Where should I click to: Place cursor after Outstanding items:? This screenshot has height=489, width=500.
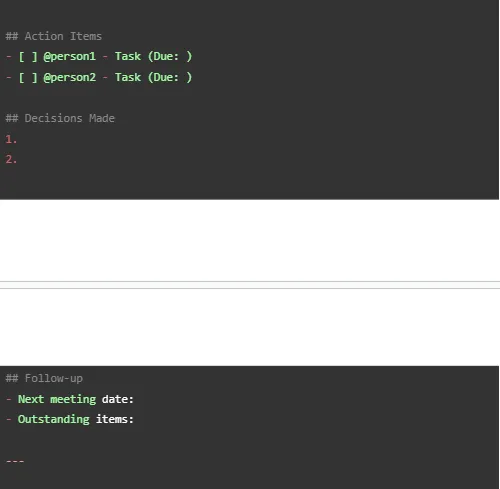(x=135, y=419)
